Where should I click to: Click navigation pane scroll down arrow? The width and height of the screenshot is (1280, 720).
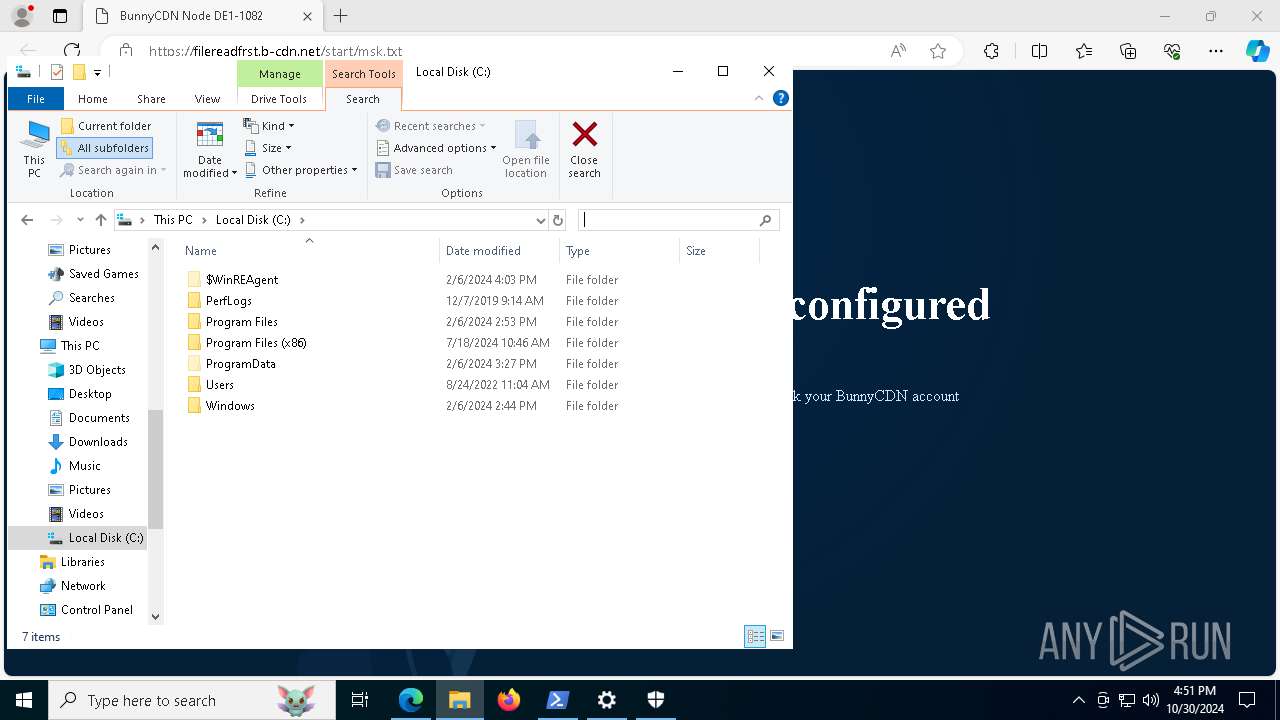155,617
